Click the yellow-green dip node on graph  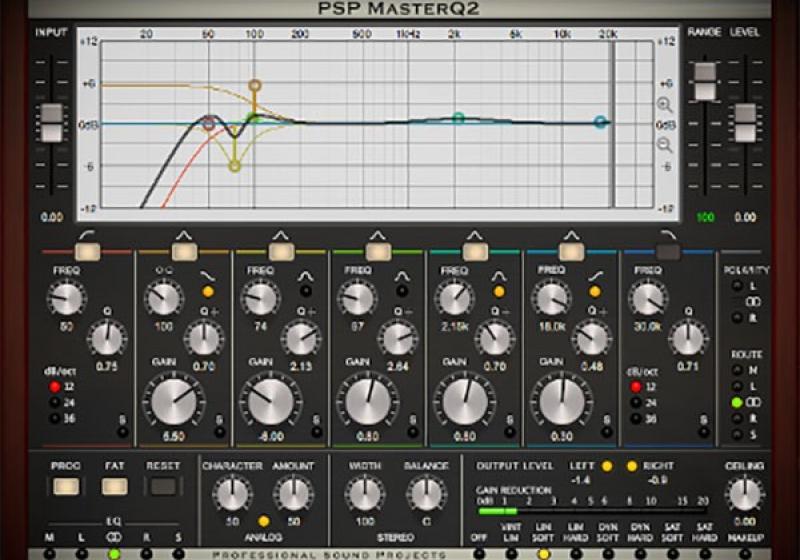(x=235, y=166)
